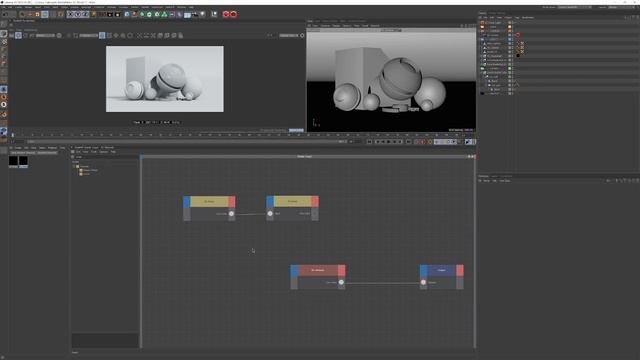Toggle the Z axis lock button in the top toolbar
This screenshot has width=640, height=360.
[85, 14]
